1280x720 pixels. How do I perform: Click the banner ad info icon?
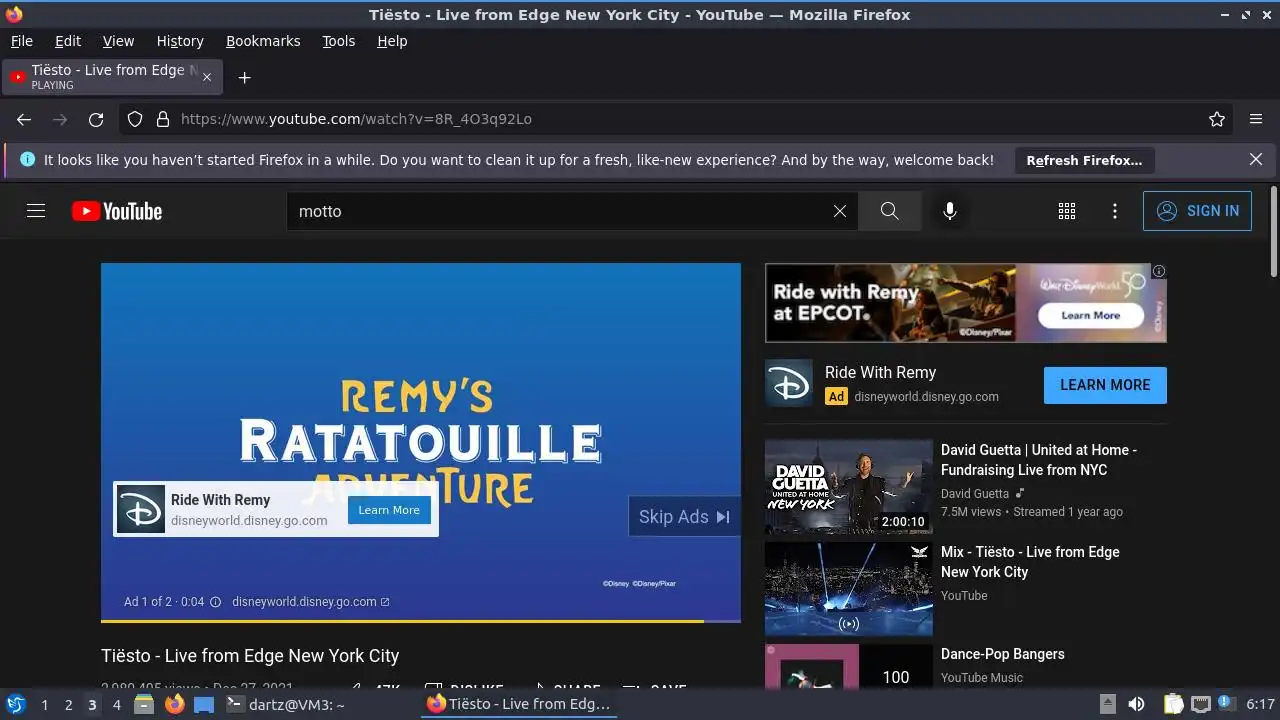pos(1159,271)
